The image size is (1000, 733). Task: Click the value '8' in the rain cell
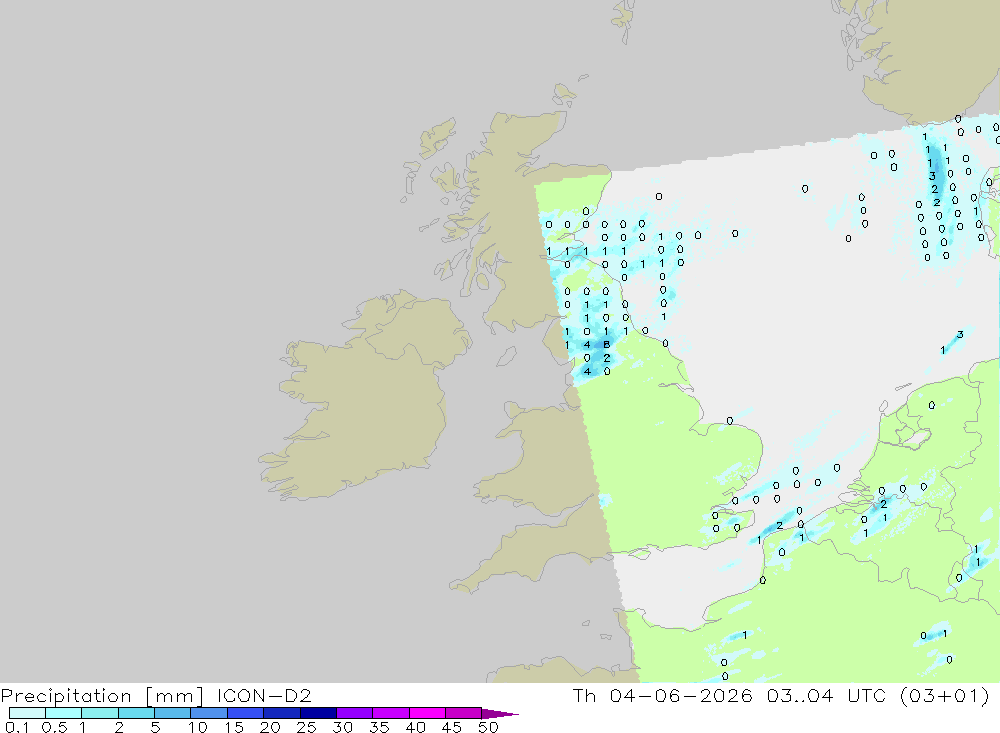[607, 344]
